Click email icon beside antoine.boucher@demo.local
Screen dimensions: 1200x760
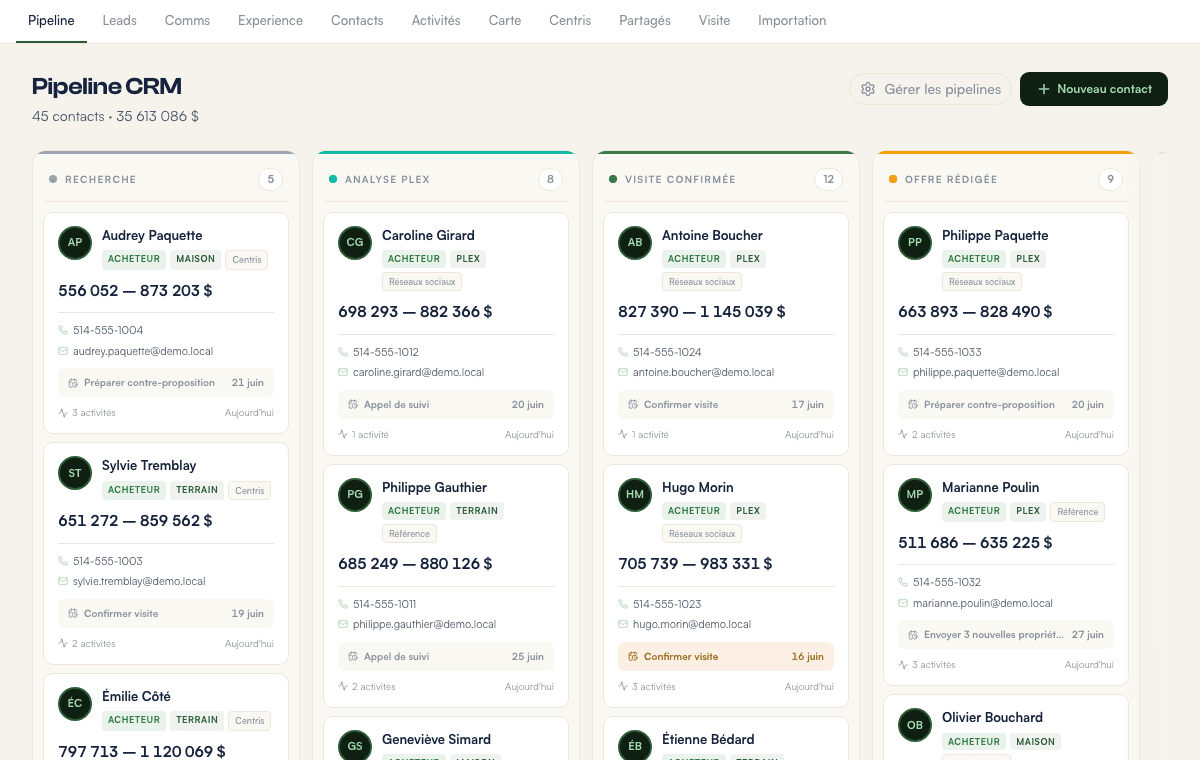pyautogui.click(x=623, y=372)
